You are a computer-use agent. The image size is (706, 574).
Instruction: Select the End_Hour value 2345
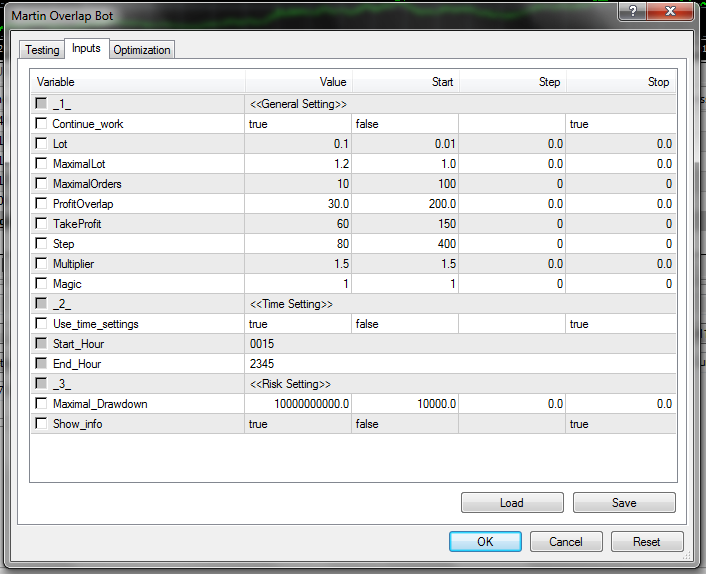click(x=460, y=364)
